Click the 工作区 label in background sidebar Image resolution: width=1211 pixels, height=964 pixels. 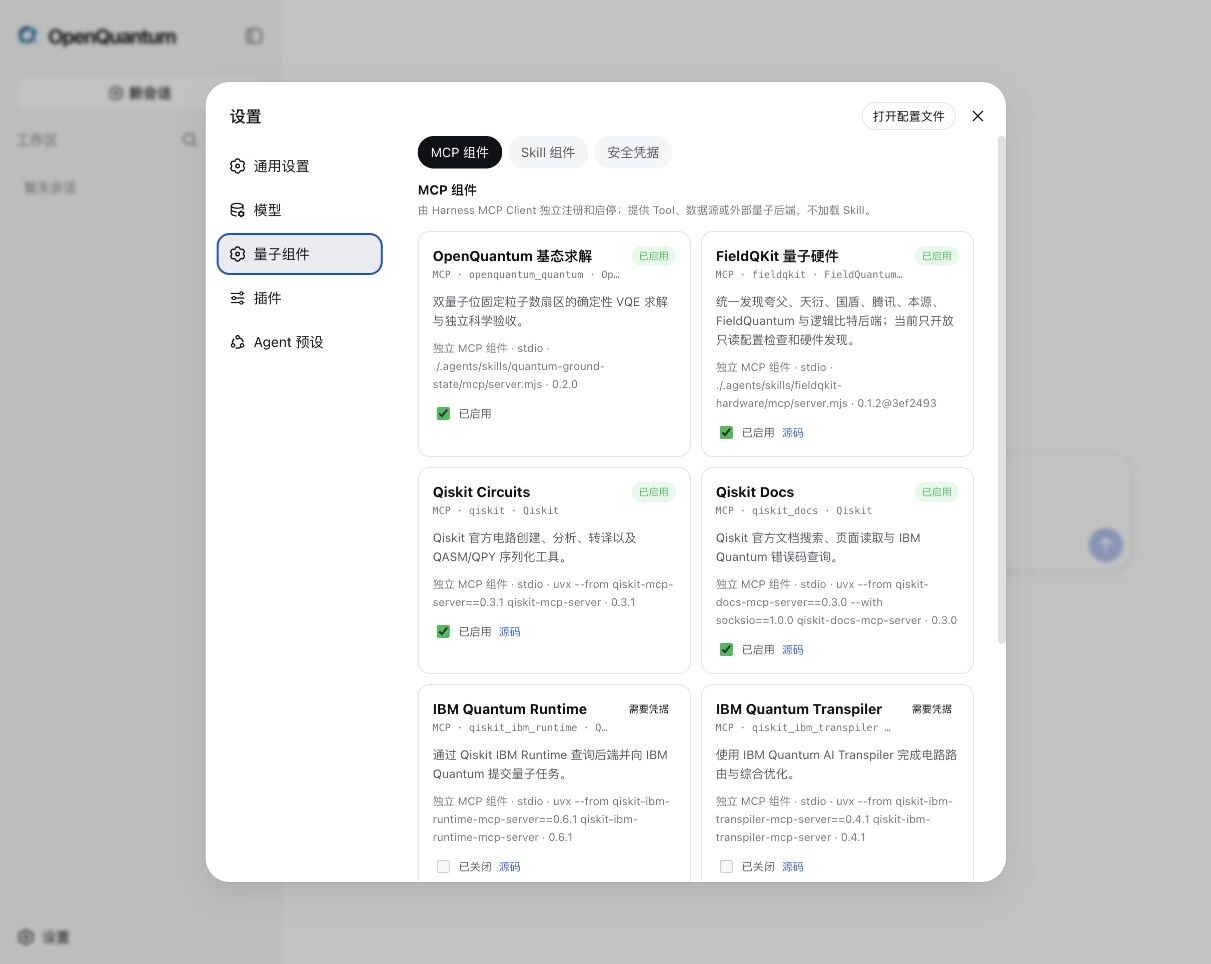pyautogui.click(x=38, y=140)
